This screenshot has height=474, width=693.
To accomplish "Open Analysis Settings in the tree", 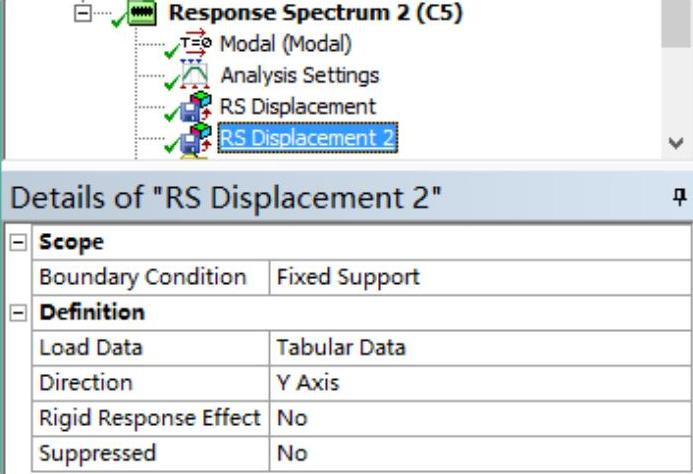I will pos(299,75).
